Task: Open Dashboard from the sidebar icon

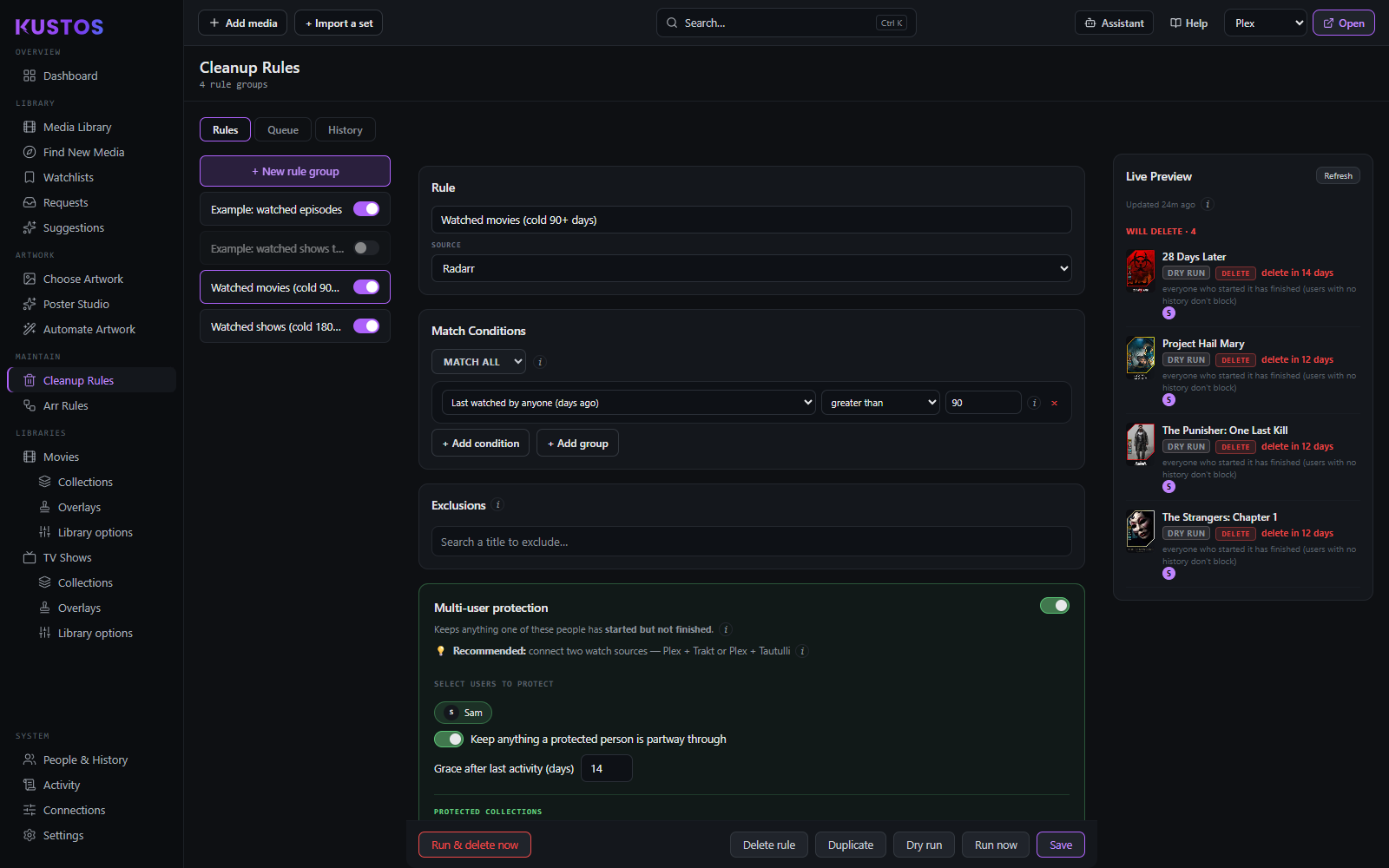Action: coord(30,76)
